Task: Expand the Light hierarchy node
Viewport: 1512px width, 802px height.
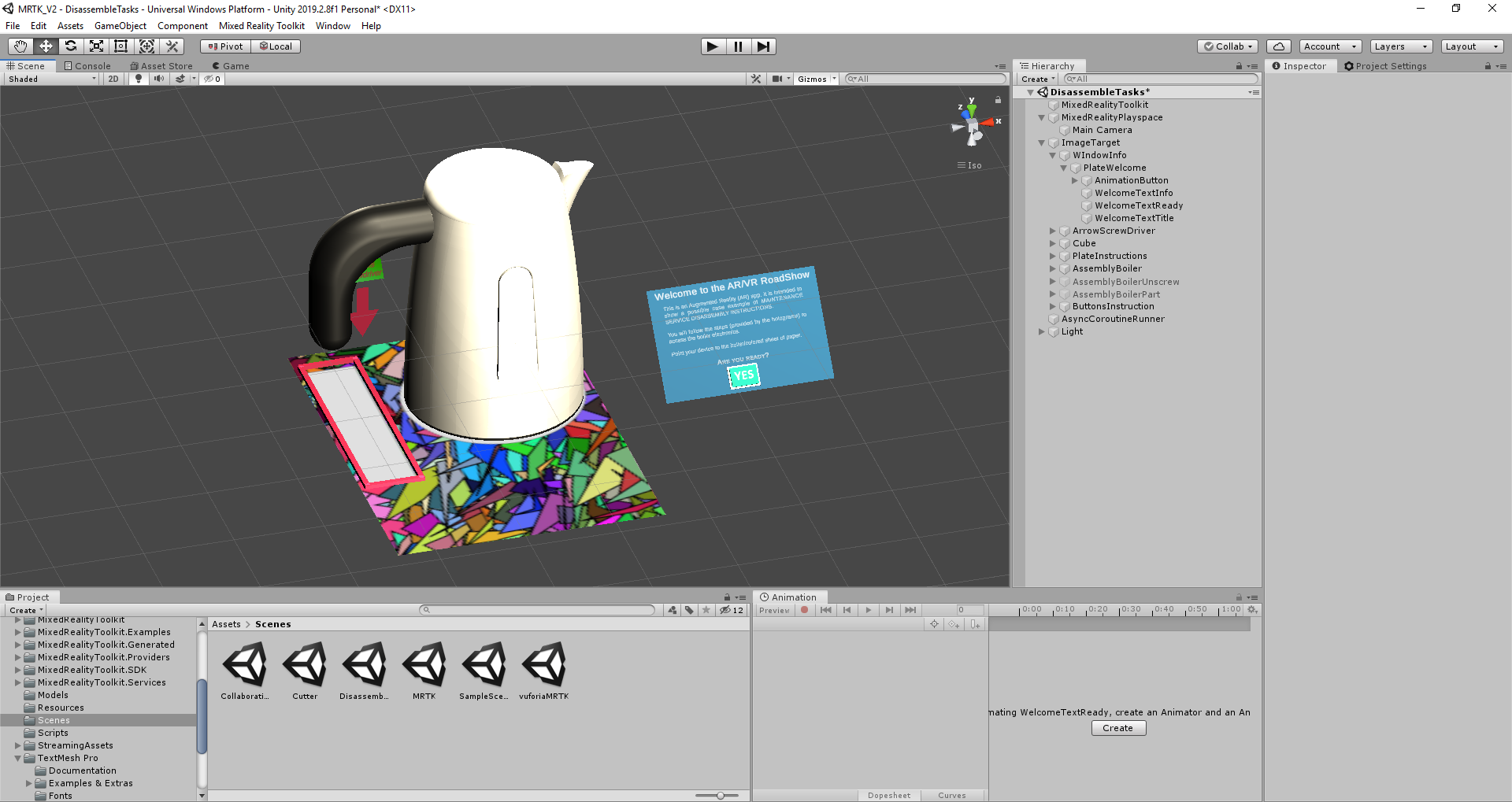Action: (x=1041, y=332)
